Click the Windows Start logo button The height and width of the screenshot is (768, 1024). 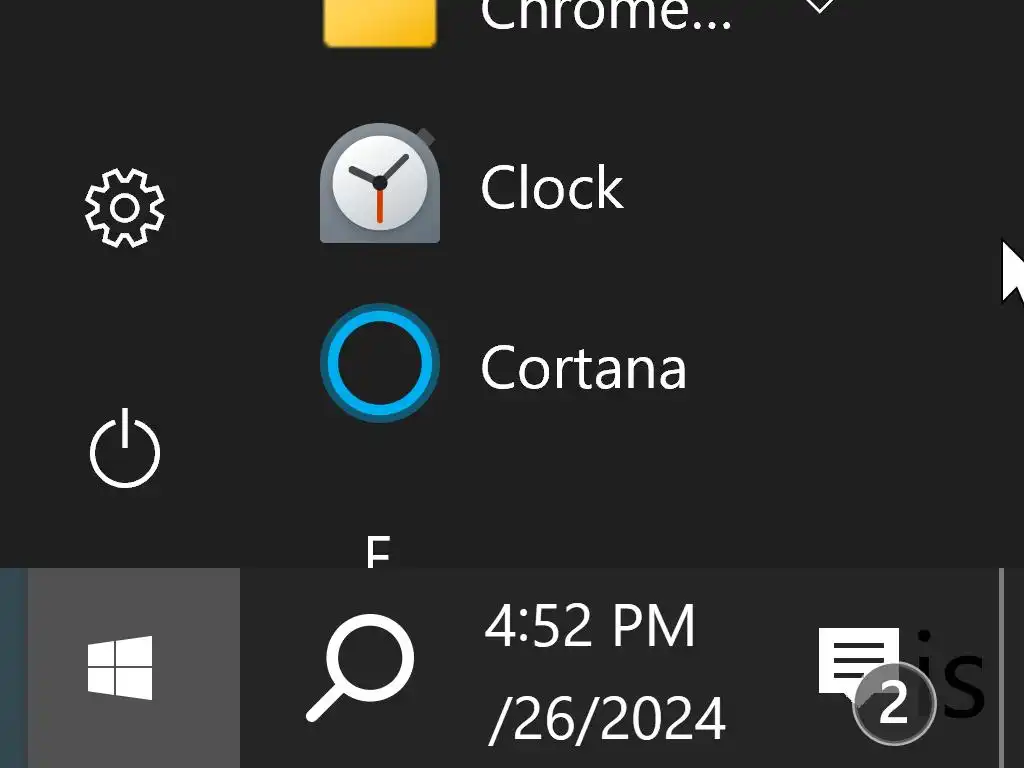click(120, 667)
